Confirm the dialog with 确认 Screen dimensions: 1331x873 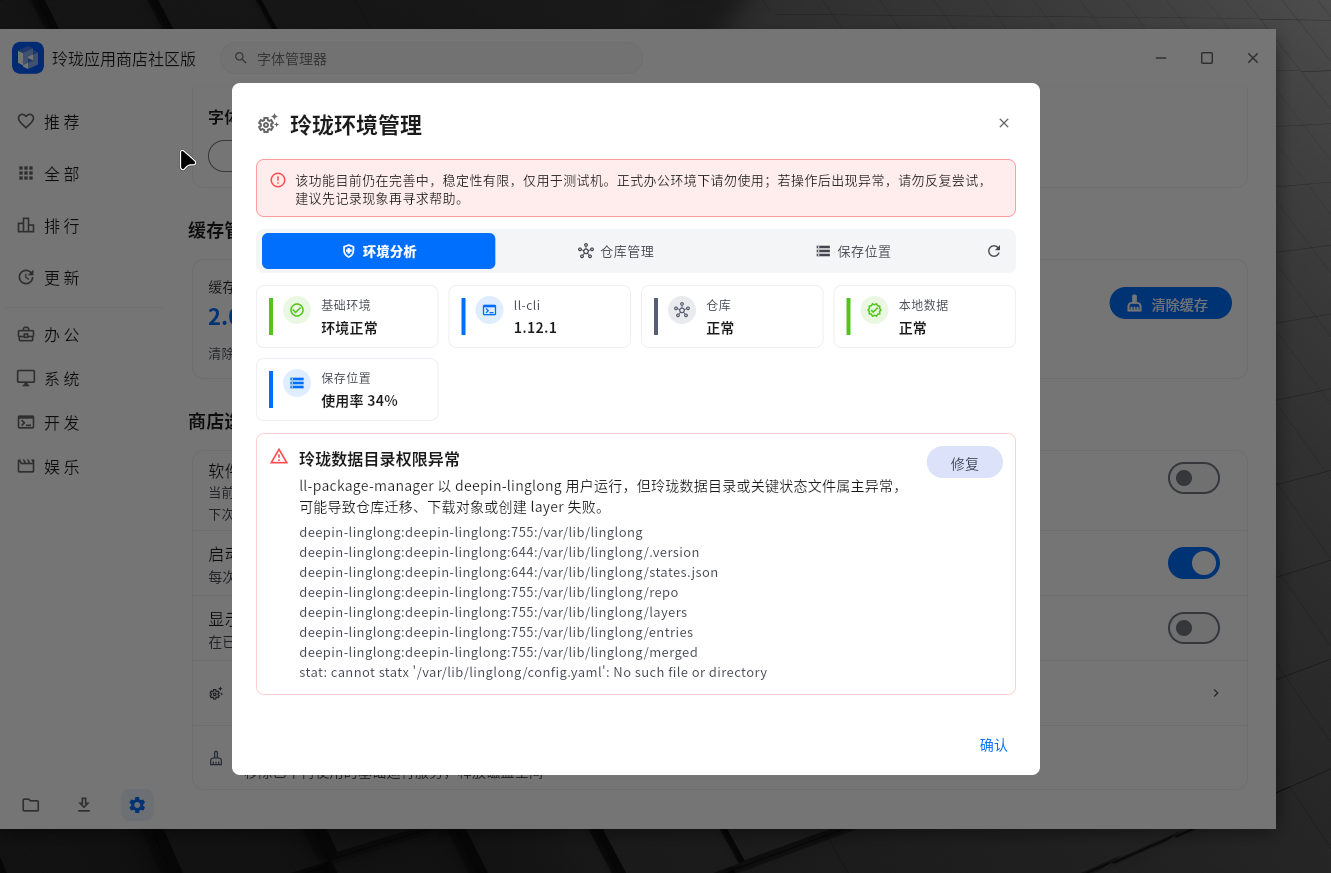click(x=993, y=745)
